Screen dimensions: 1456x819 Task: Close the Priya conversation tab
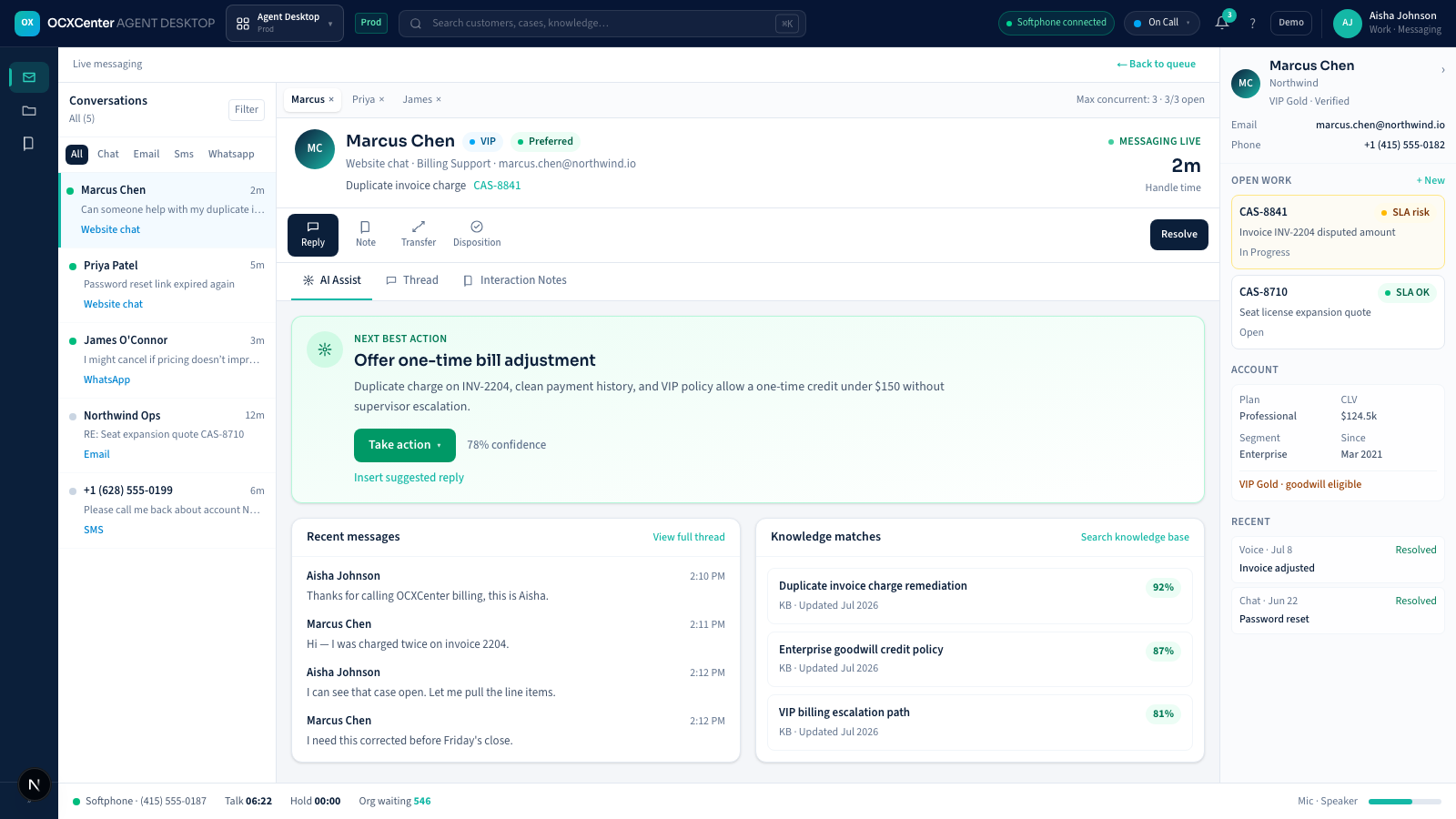tap(381, 99)
